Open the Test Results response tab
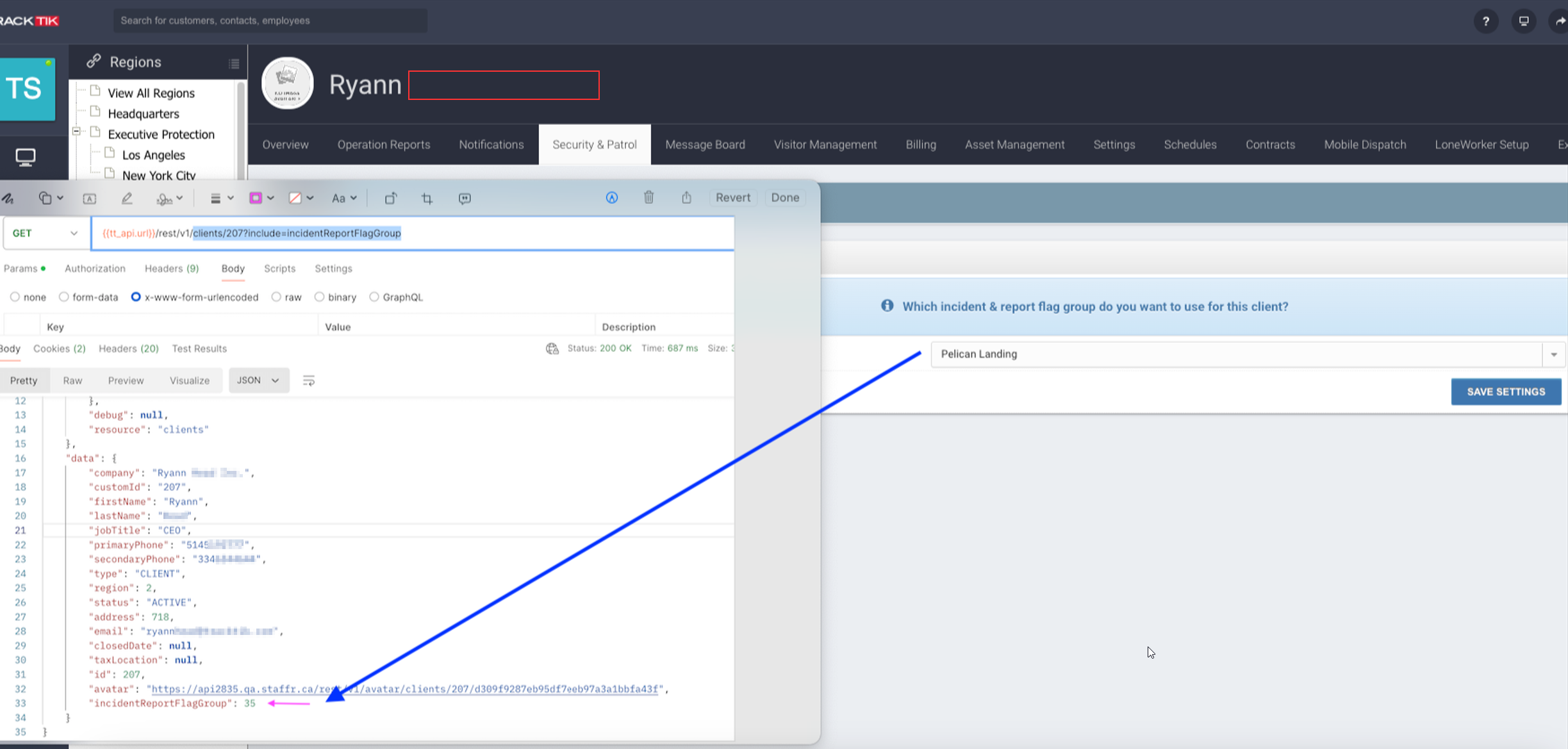Viewport: 1568px width, 749px height. [199, 349]
